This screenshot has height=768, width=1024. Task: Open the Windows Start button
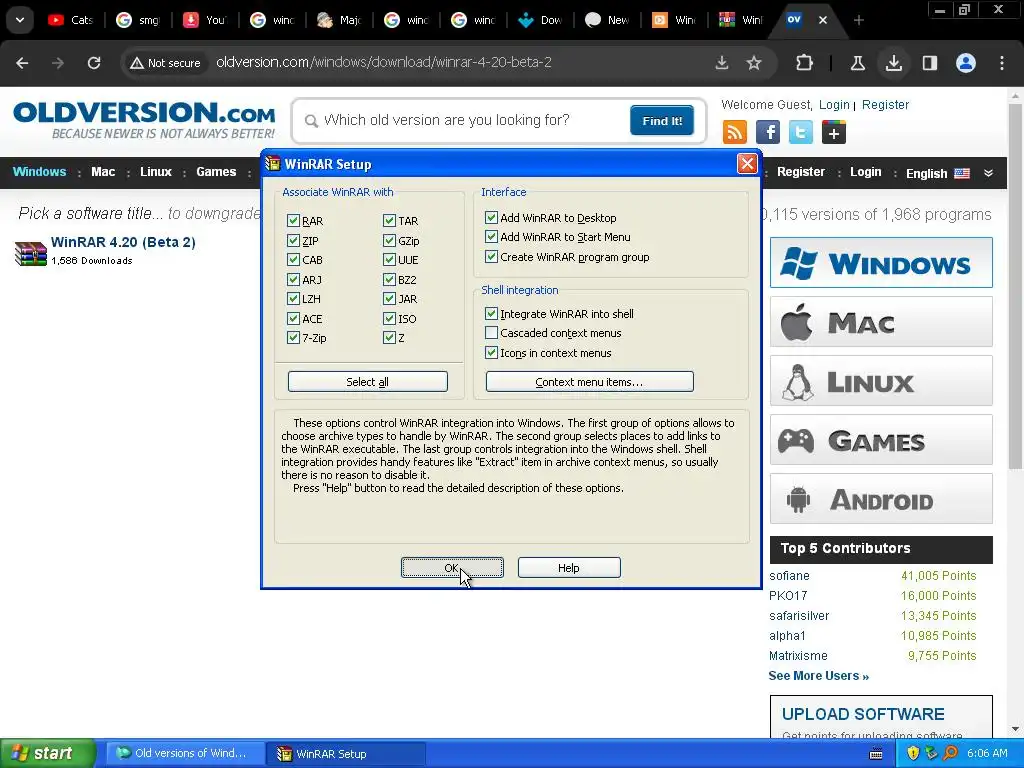48,753
